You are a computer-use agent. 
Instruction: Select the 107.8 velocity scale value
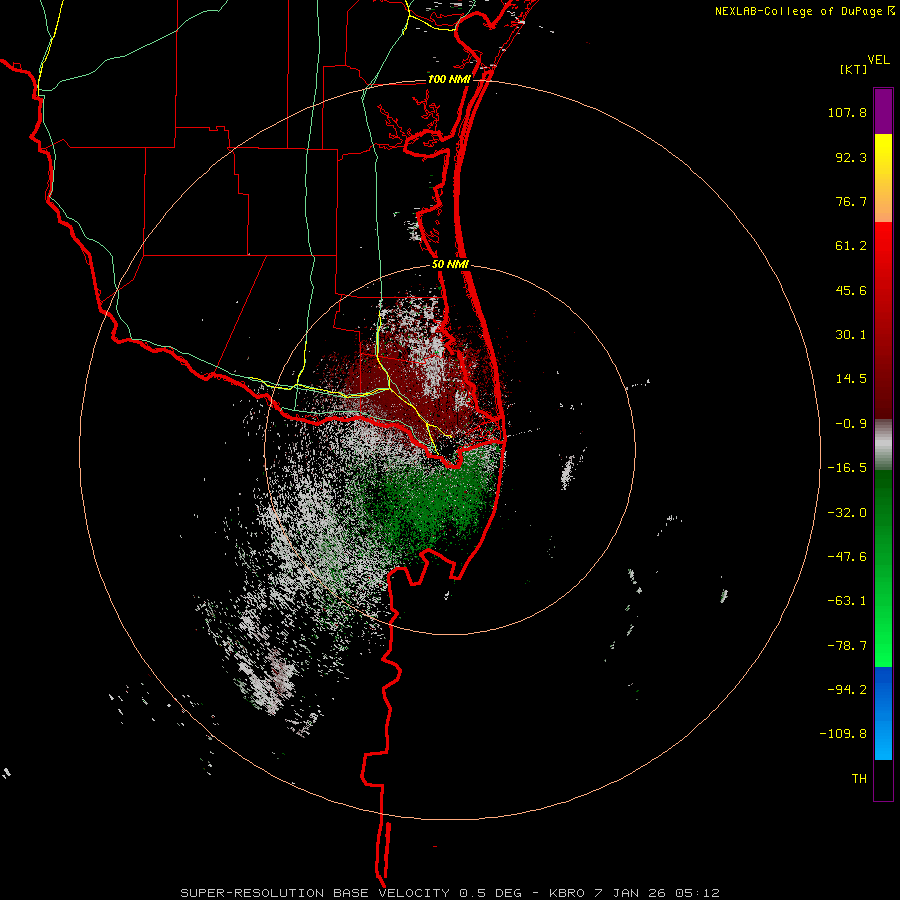pos(847,112)
